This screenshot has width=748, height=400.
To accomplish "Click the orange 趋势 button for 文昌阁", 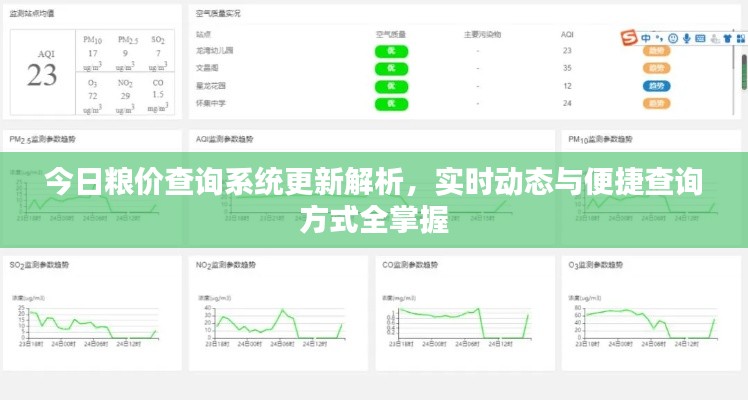I will (x=655, y=68).
